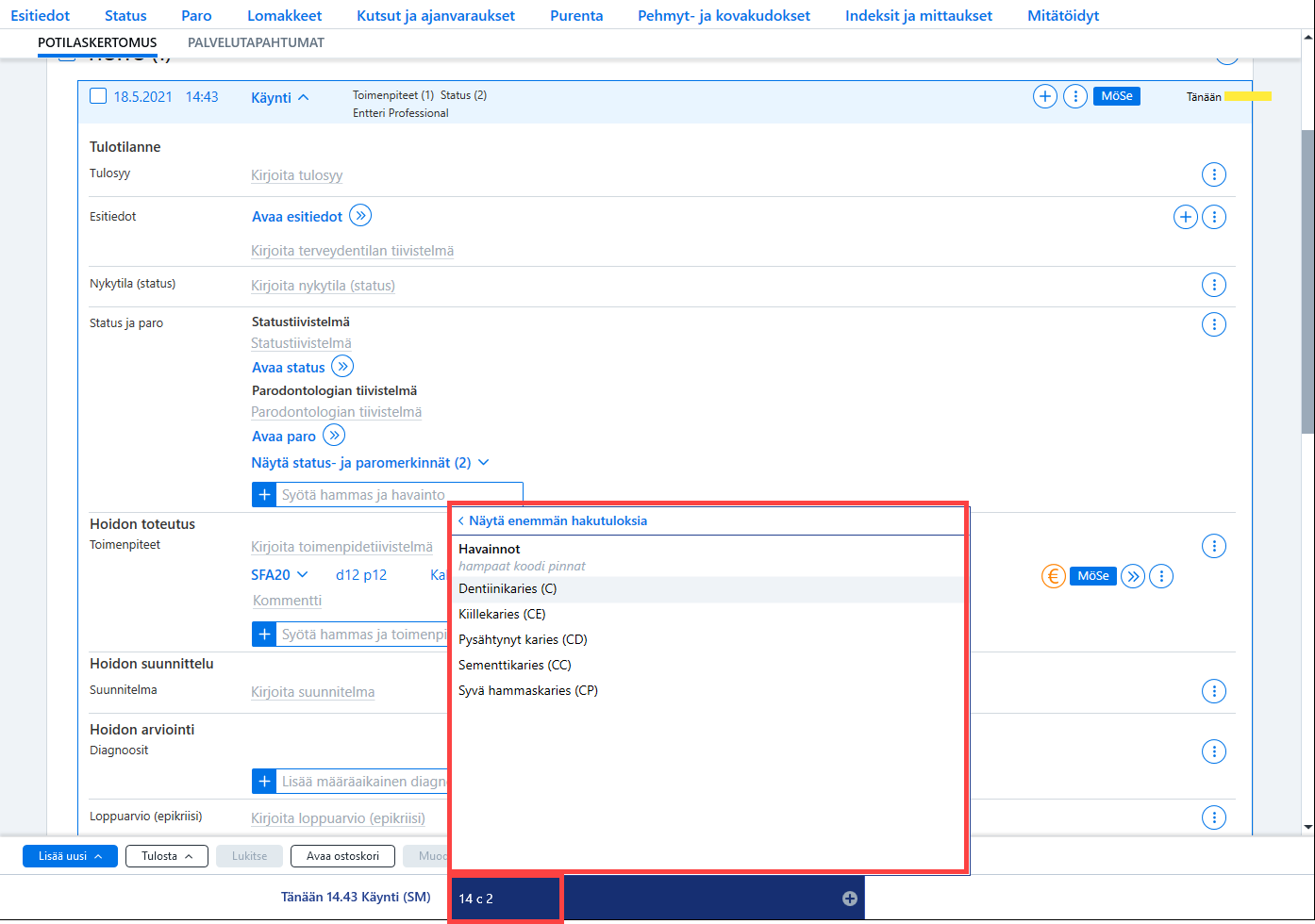Open the Suunnitelma row's three-dot menu
Viewport: 1315px width, 924px height.
click(1214, 691)
